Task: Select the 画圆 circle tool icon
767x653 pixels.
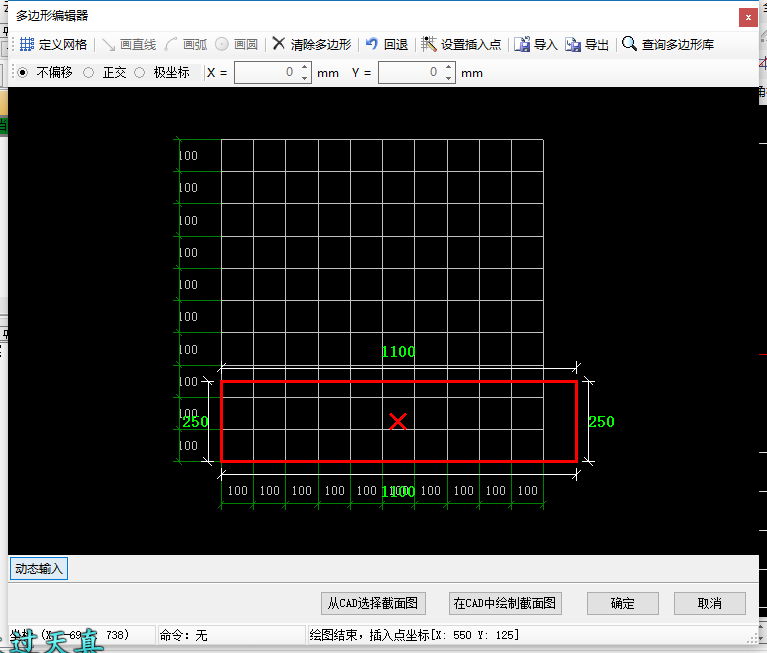Action: [222, 45]
